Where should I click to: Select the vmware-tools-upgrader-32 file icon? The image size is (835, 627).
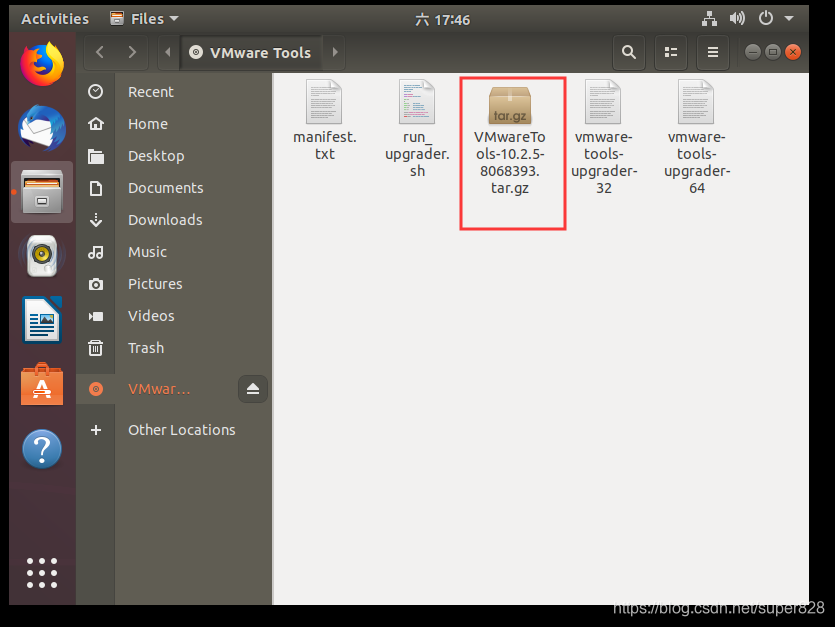tap(603, 101)
